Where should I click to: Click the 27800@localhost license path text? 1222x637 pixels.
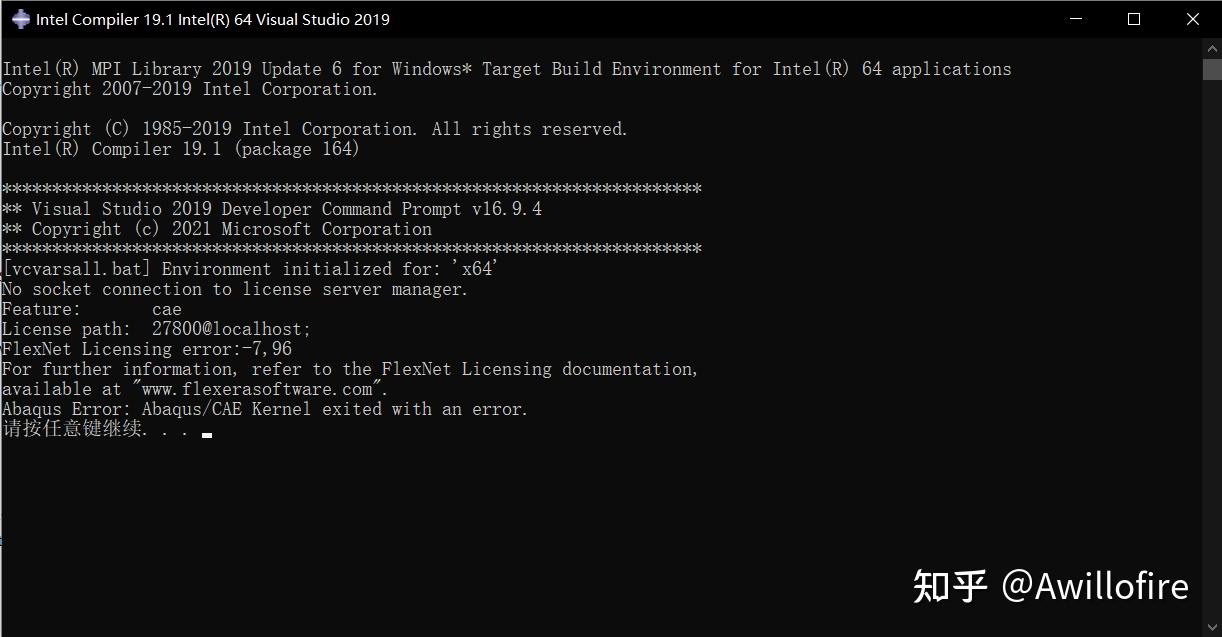231,329
